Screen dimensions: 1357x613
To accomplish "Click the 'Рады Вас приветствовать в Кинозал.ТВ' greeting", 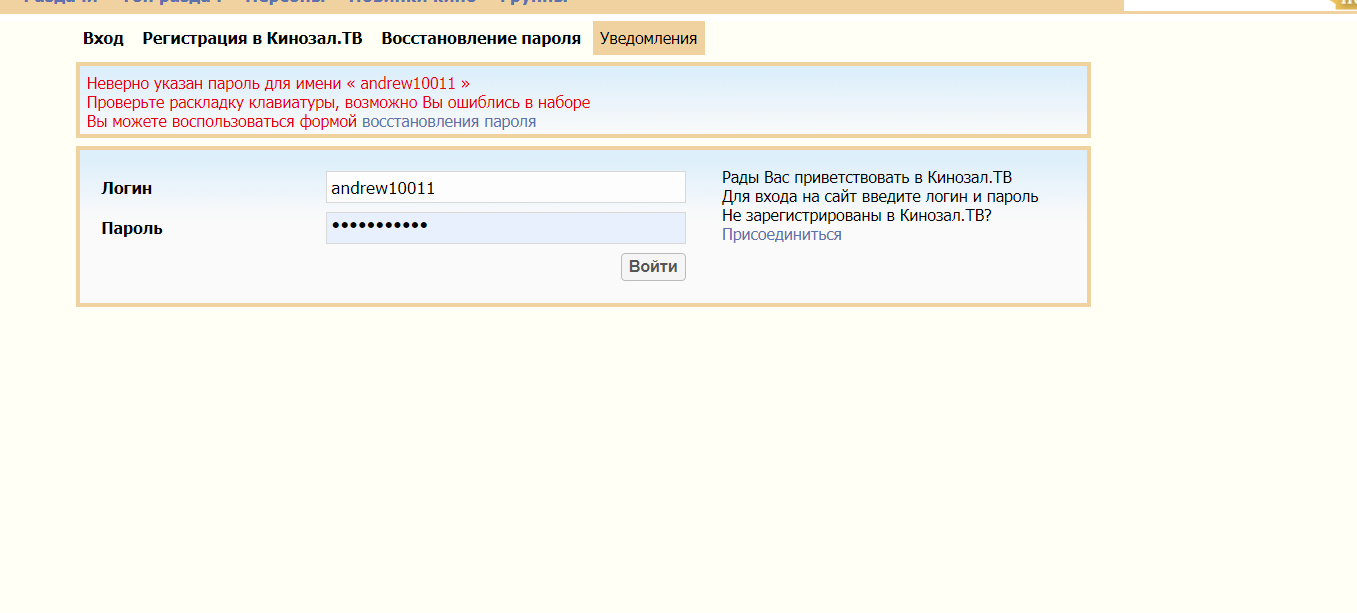I will [867, 178].
